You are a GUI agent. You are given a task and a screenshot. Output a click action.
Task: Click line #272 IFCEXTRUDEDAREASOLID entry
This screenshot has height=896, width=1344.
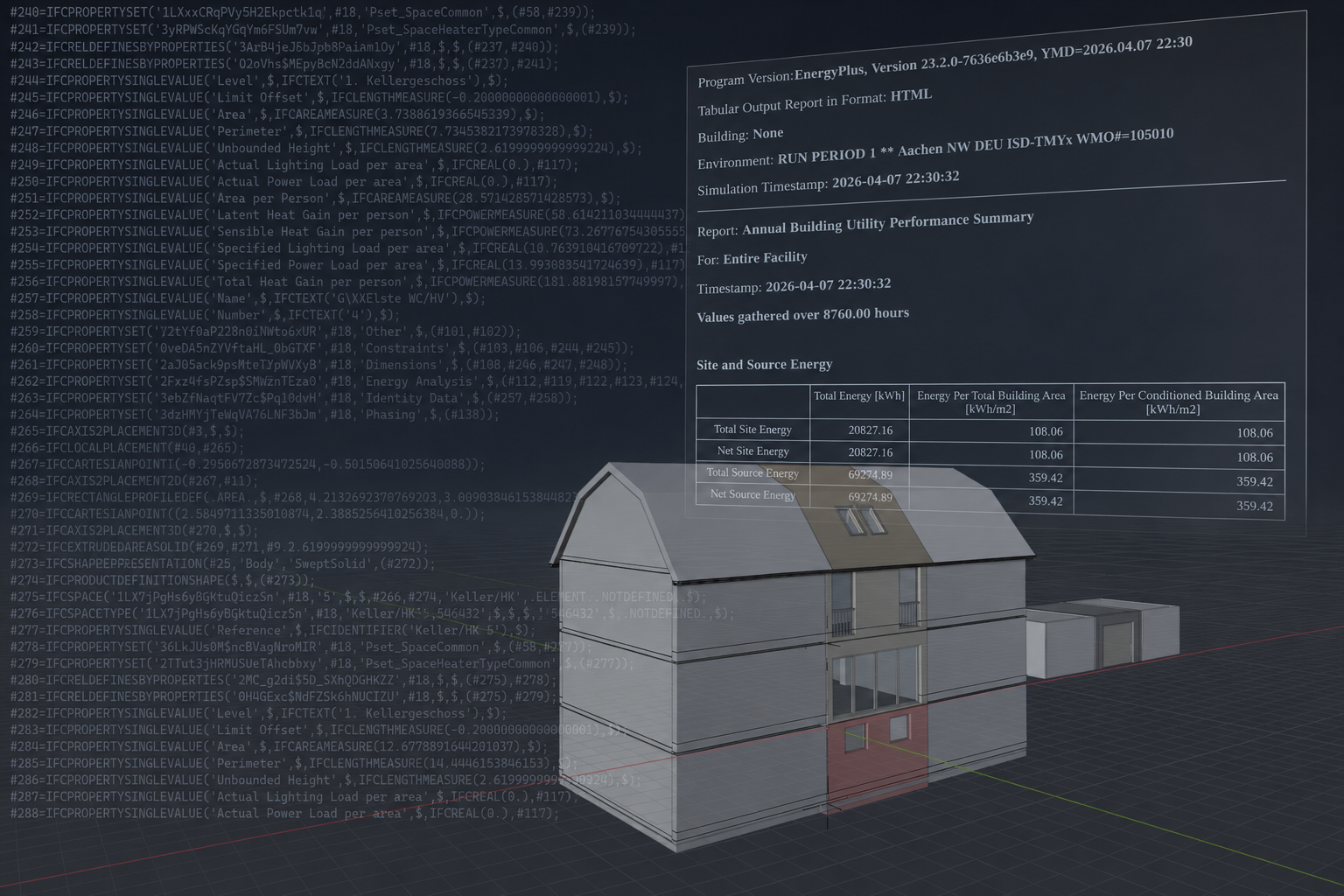220,548
